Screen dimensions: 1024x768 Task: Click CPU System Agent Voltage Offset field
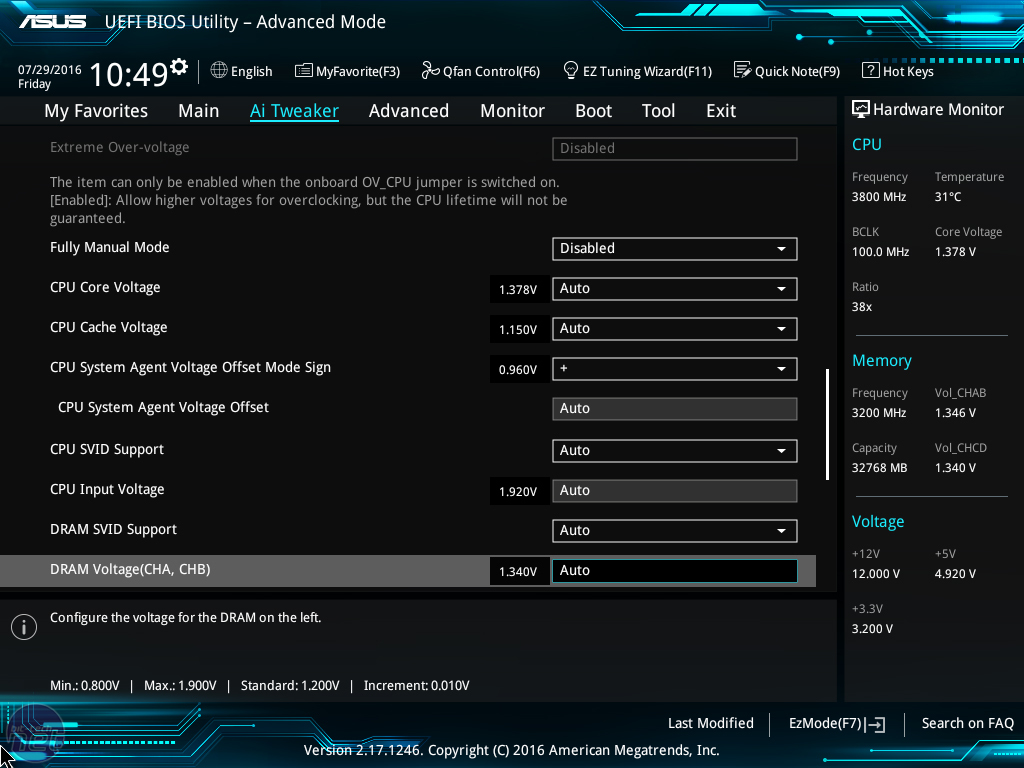[x=675, y=409]
